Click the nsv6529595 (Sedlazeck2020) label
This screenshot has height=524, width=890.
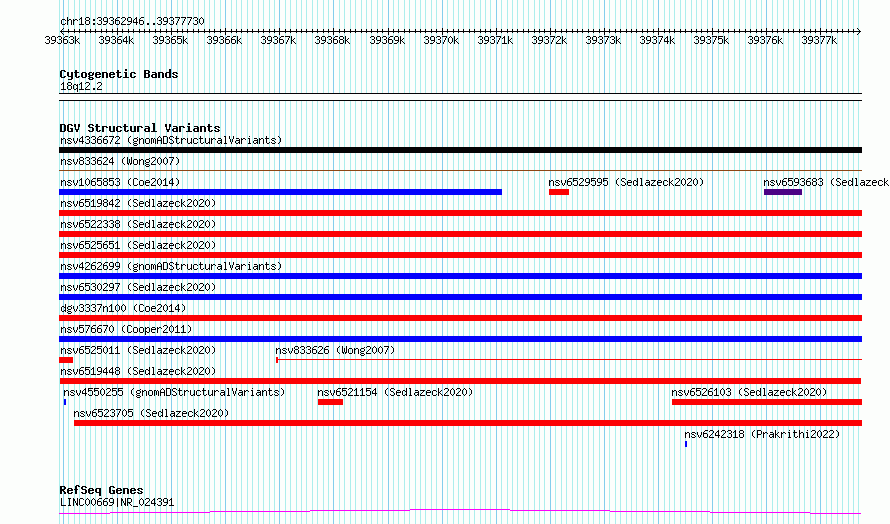click(626, 182)
